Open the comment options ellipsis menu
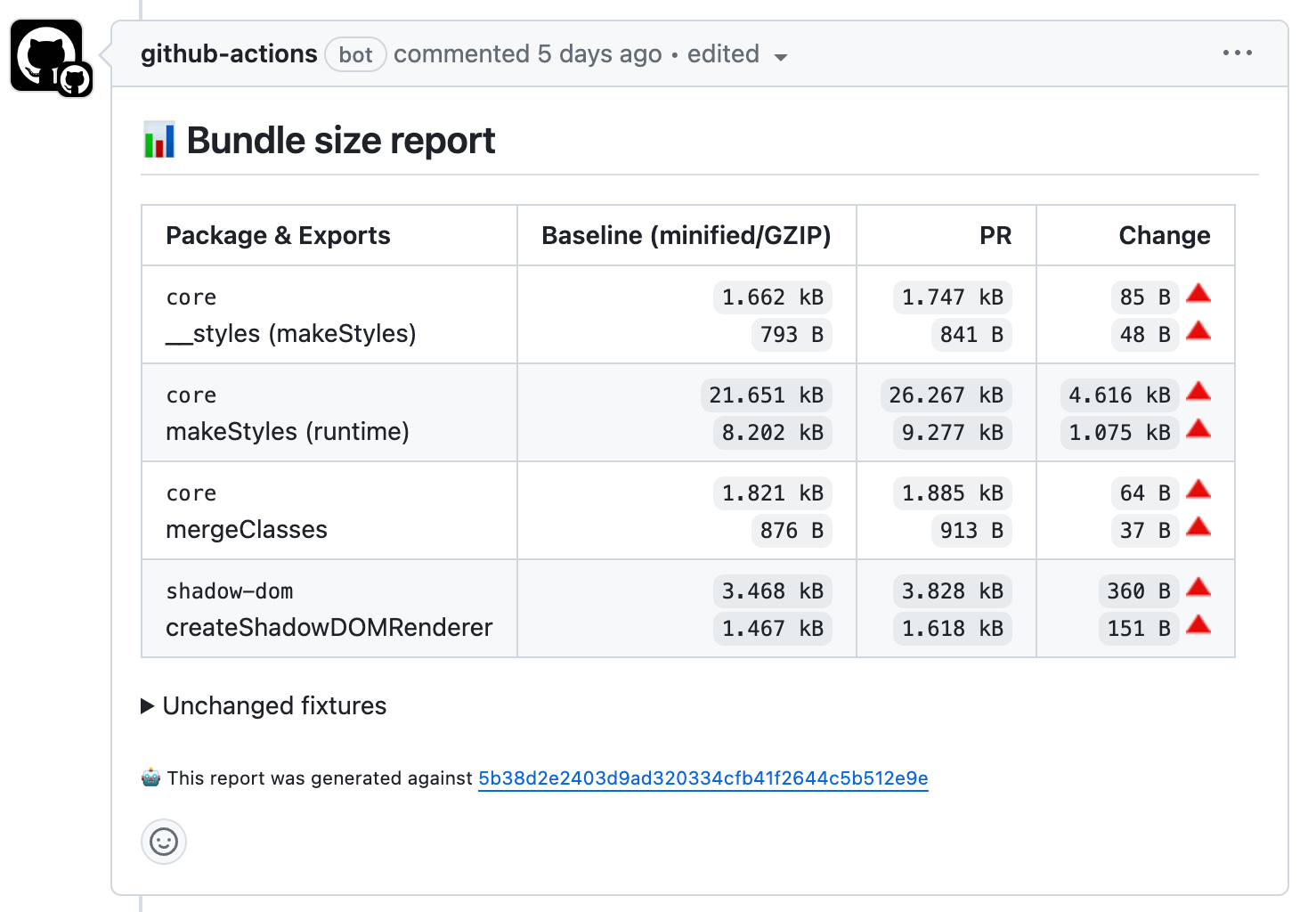 1237,53
